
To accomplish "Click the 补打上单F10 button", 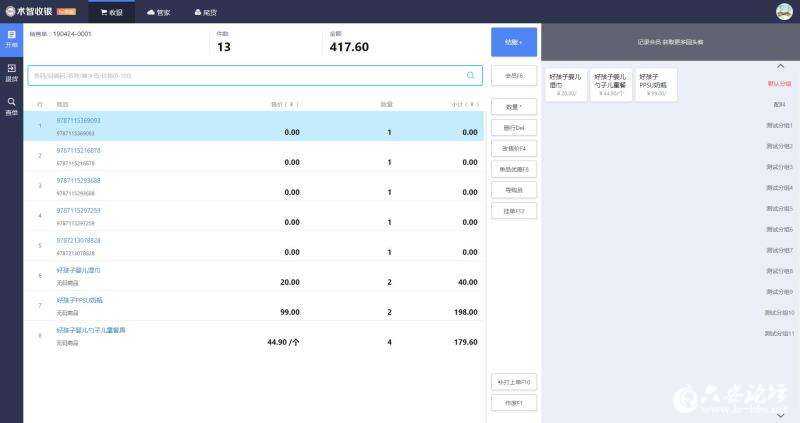I will (514, 382).
